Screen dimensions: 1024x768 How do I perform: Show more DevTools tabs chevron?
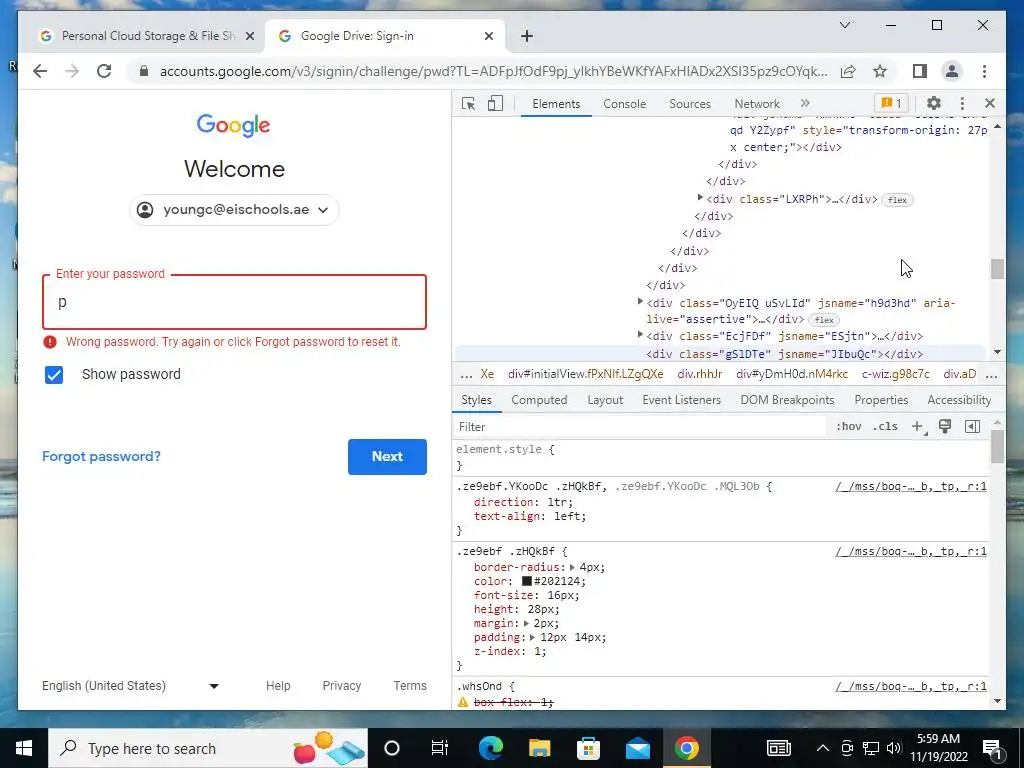[x=805, y=103]
